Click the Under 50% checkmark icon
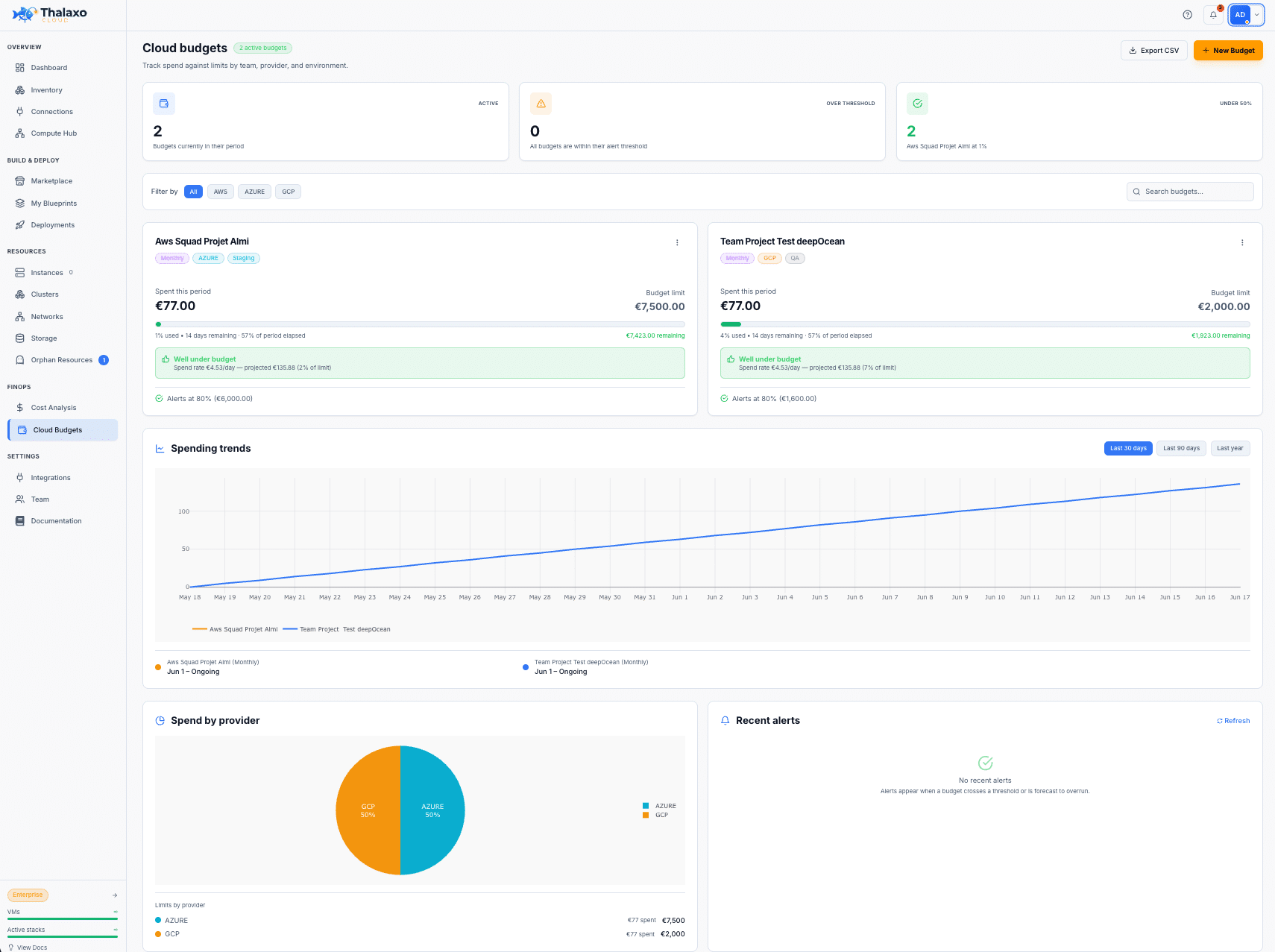The height and width of the screenshot is (952, 1275). tap(918, 104)
